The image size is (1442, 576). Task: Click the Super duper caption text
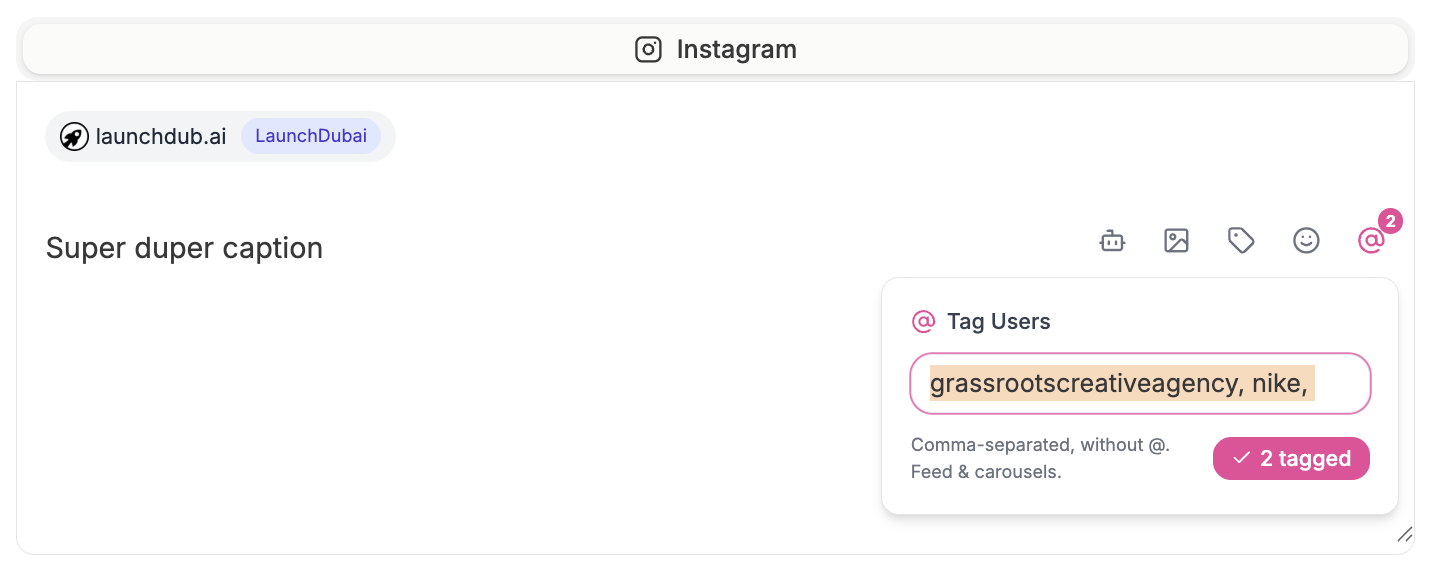coord(184,247)
